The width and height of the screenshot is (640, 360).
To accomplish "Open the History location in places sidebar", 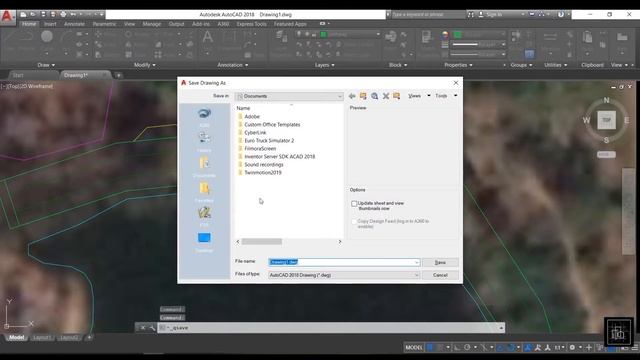I will (x=204, y=142).
